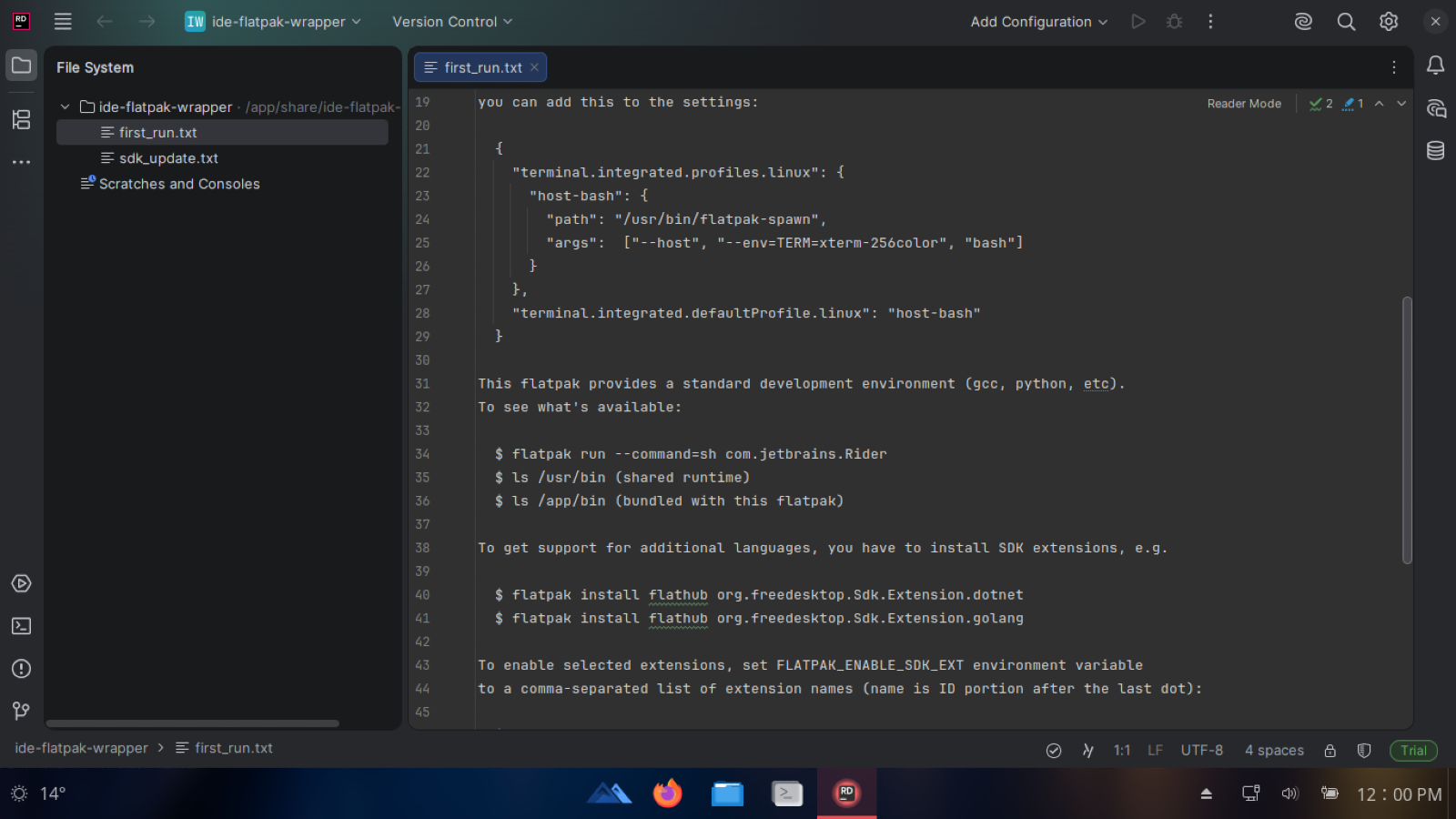Screen dimensions: 1456x819
Task: Open the Version Control dropdown
Action: point(452,21)
